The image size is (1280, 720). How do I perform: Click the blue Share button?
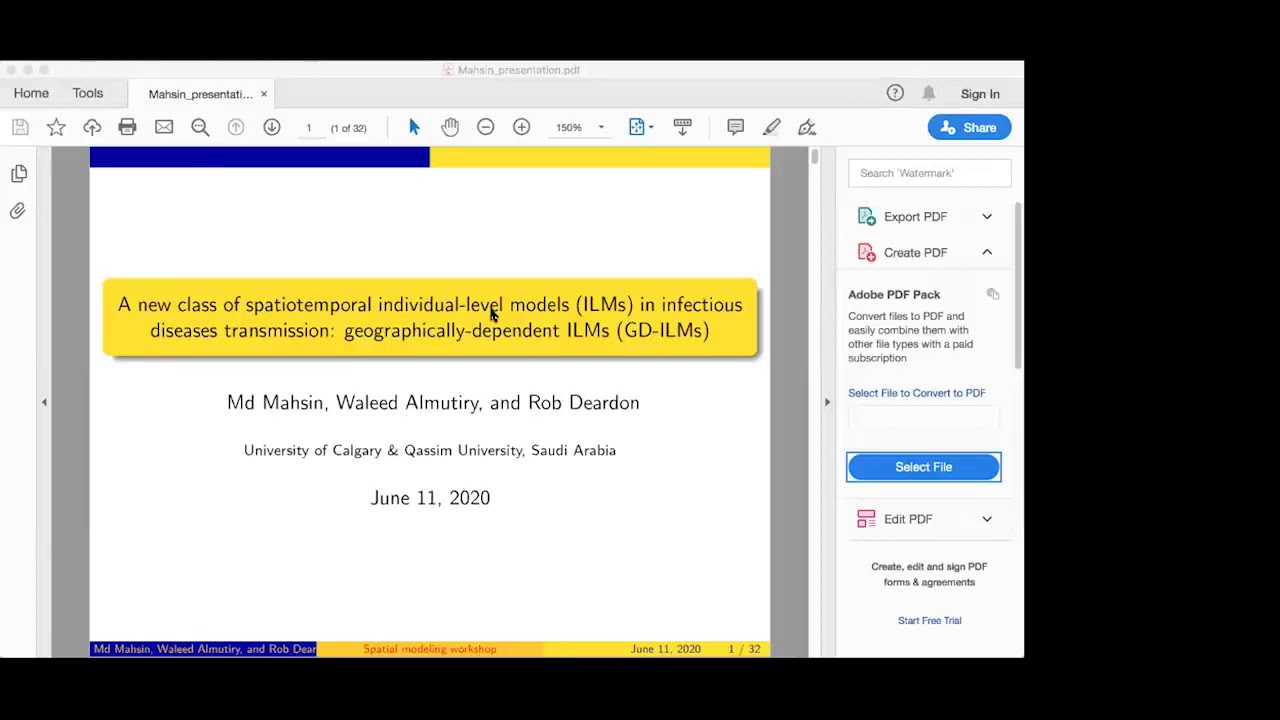[x=969, y=127]
